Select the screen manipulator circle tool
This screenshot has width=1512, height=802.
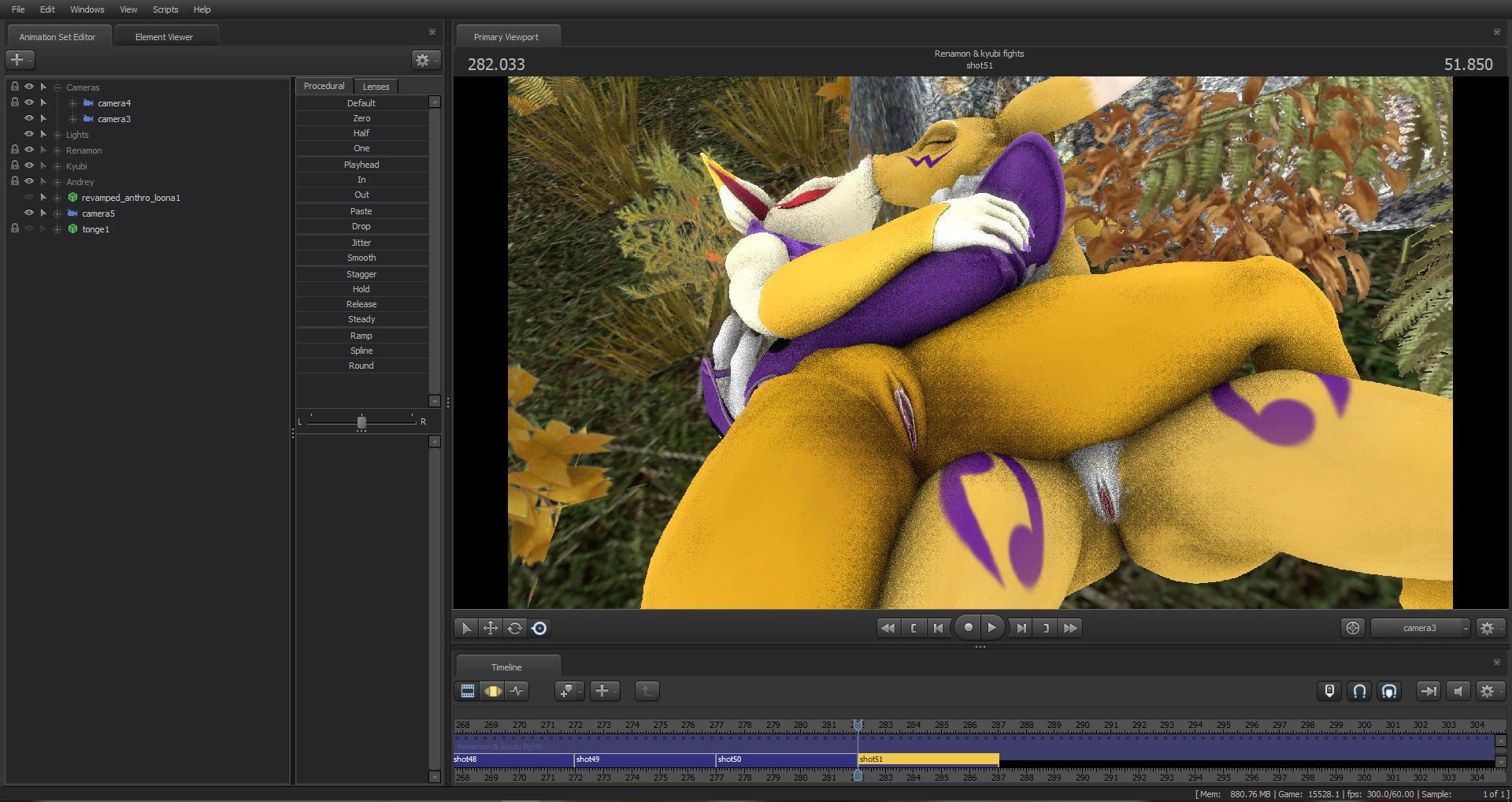pos(539,628)
